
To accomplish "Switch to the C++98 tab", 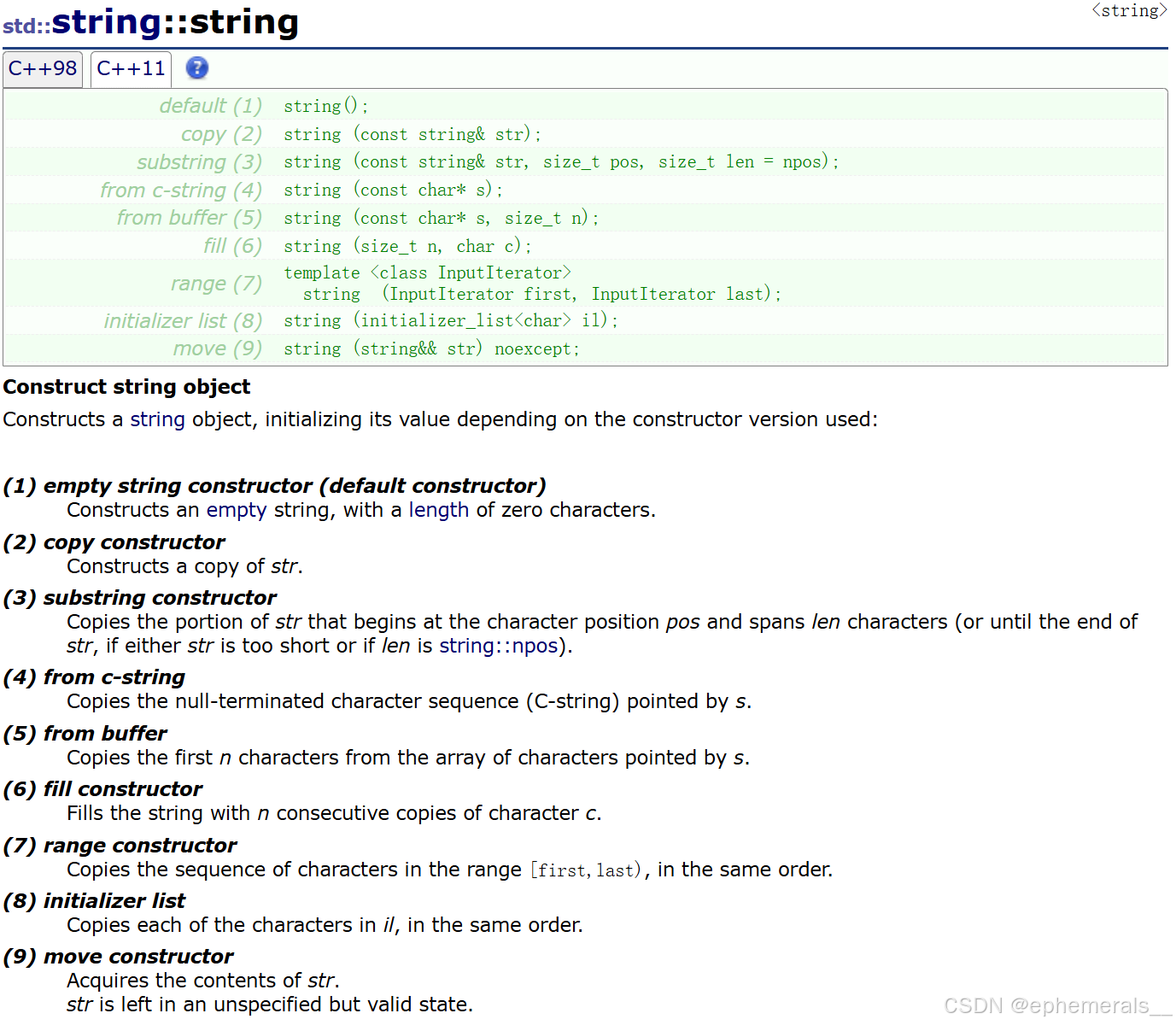I will pyautogui.click(x=42, y=68).
